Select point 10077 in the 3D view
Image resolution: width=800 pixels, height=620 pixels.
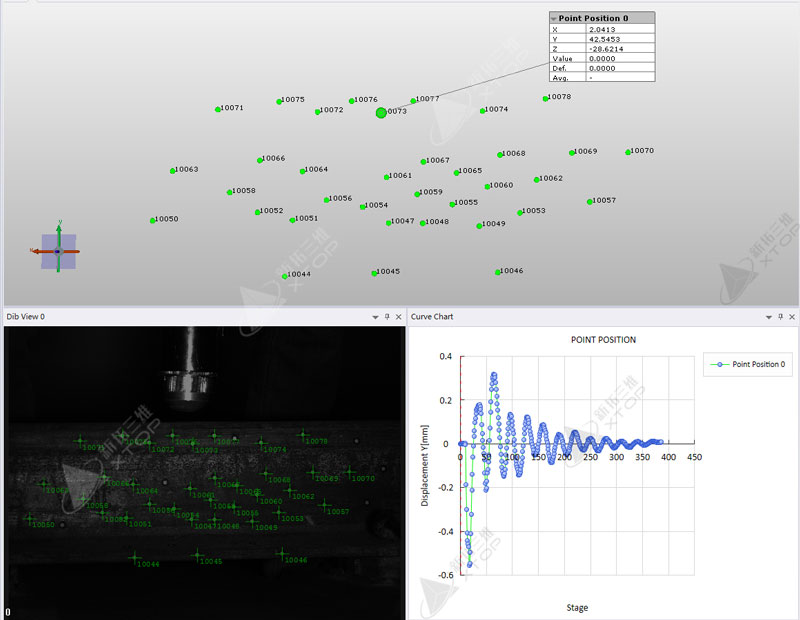tap(413, 101)
